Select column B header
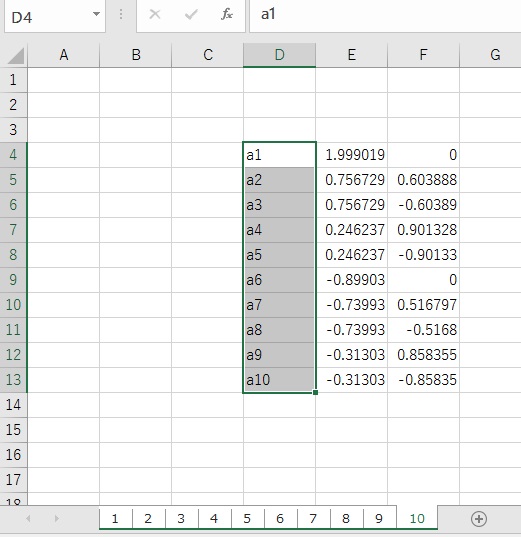This screenshot has width=521, height=537. 136,55
